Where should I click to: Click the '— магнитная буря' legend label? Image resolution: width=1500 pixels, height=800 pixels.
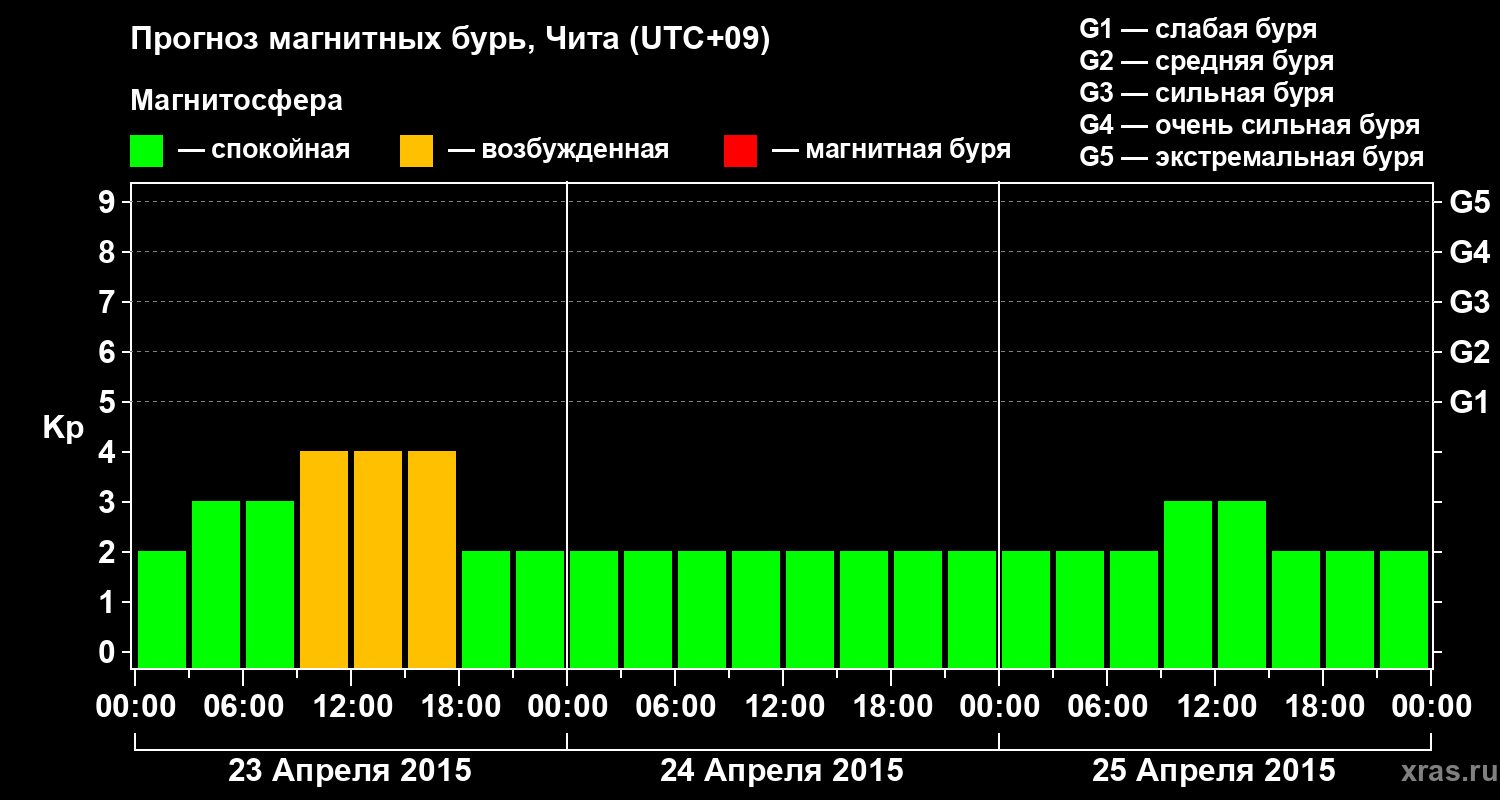892,151
